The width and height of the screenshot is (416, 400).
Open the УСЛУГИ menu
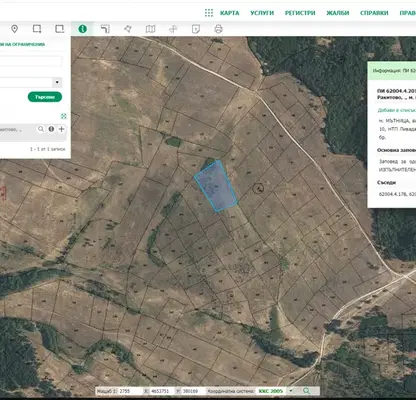pyautogui.click(x=262, y=13)
